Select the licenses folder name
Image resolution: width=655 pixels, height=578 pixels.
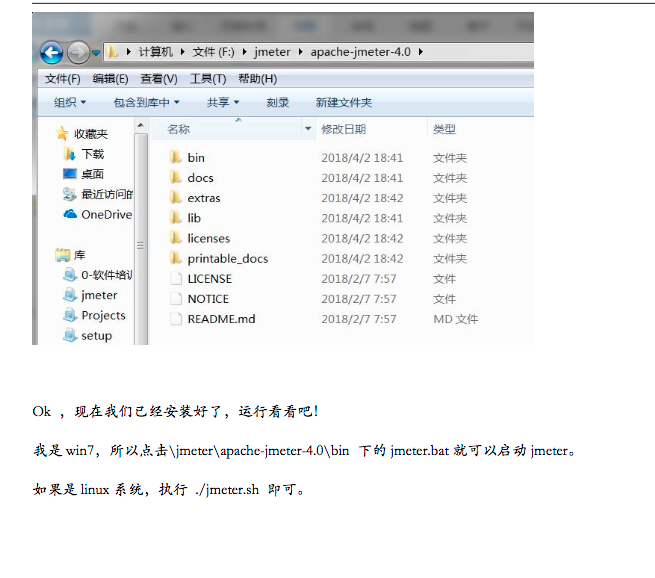(x=208, y=238)
